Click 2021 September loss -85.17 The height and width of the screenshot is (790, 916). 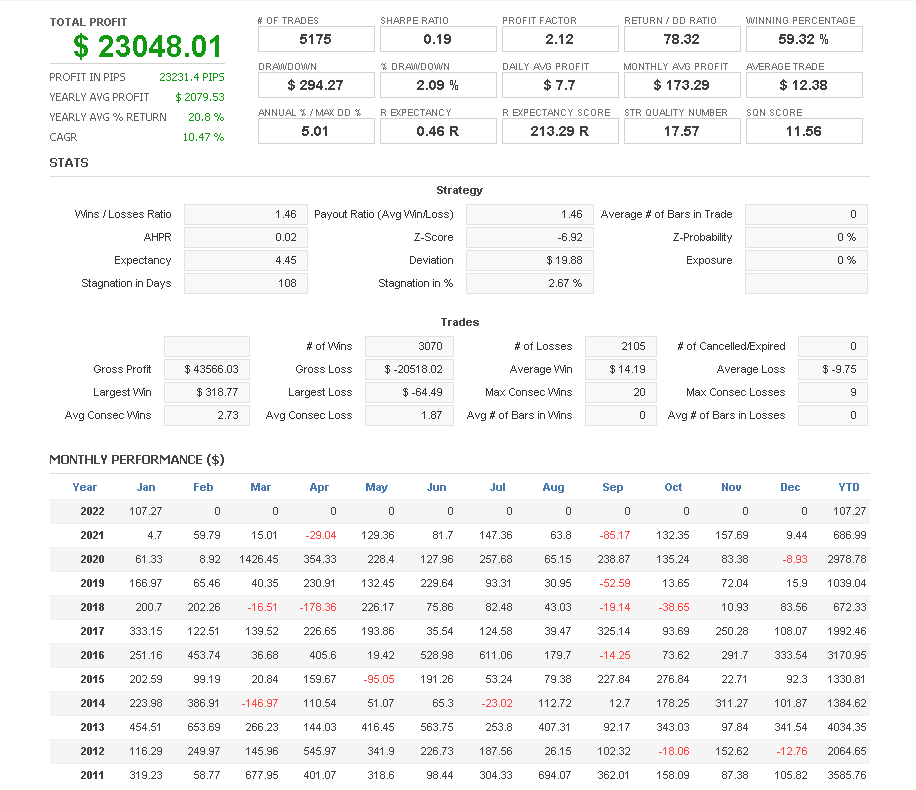point(615,535)
